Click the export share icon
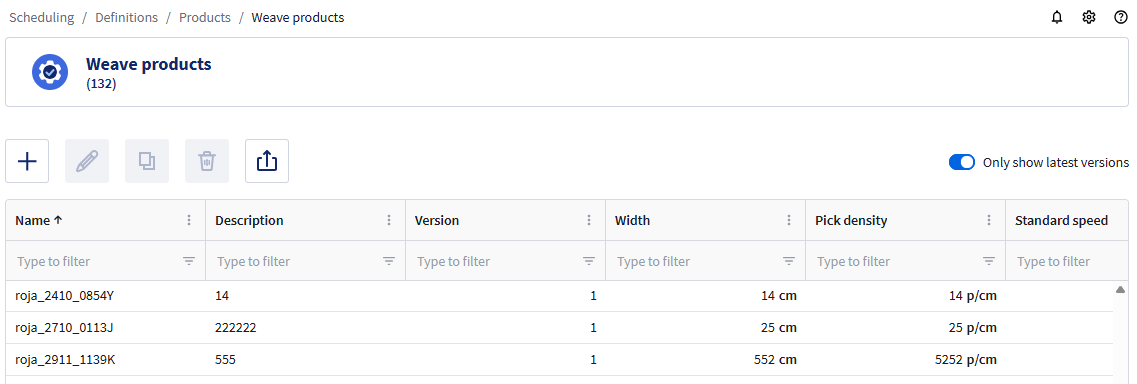The height and width of the screenshot is (384, 1137). point(267,161)
